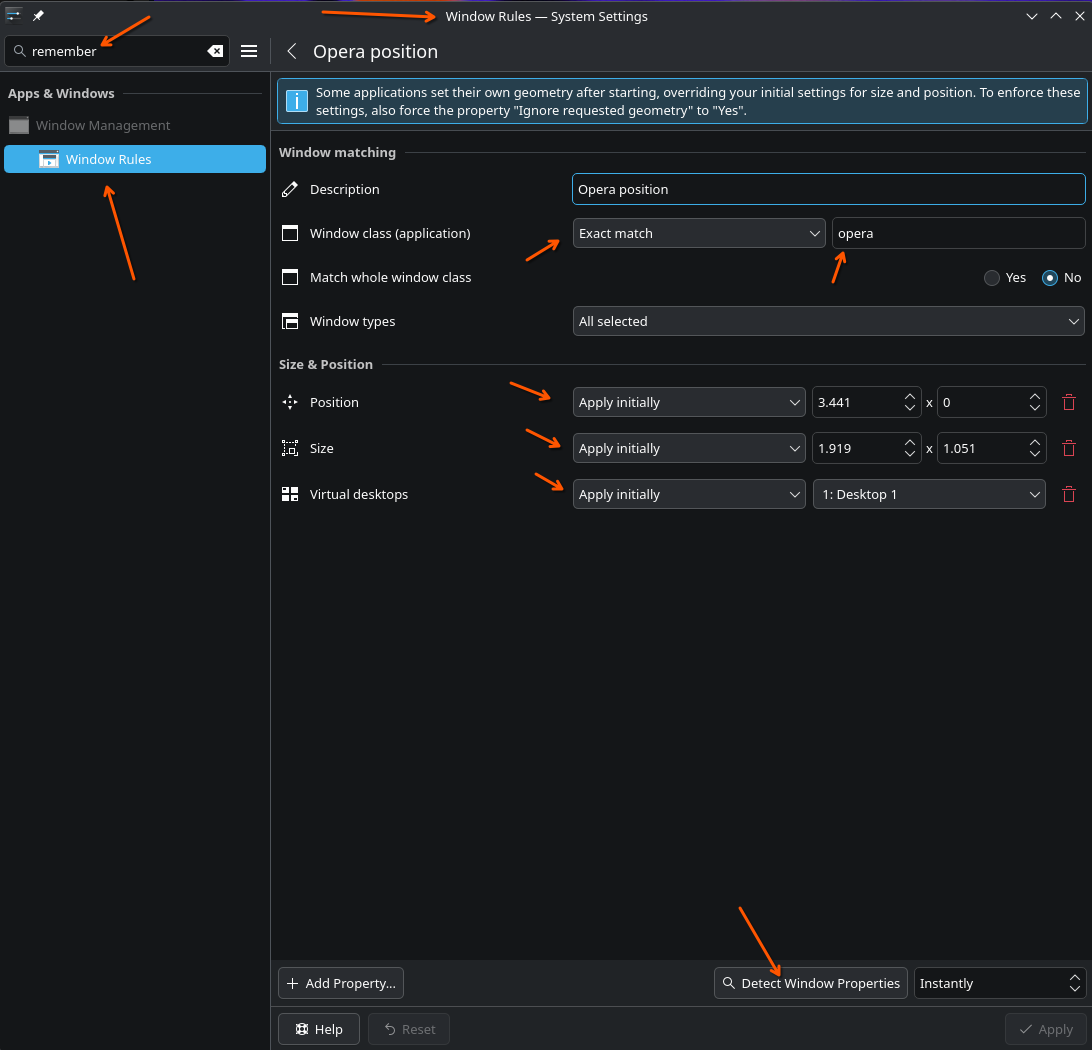This screenshot has height=1050, width=1092.
Task: Expand the Window types All selected dropdown
Action: click(829, 322)
